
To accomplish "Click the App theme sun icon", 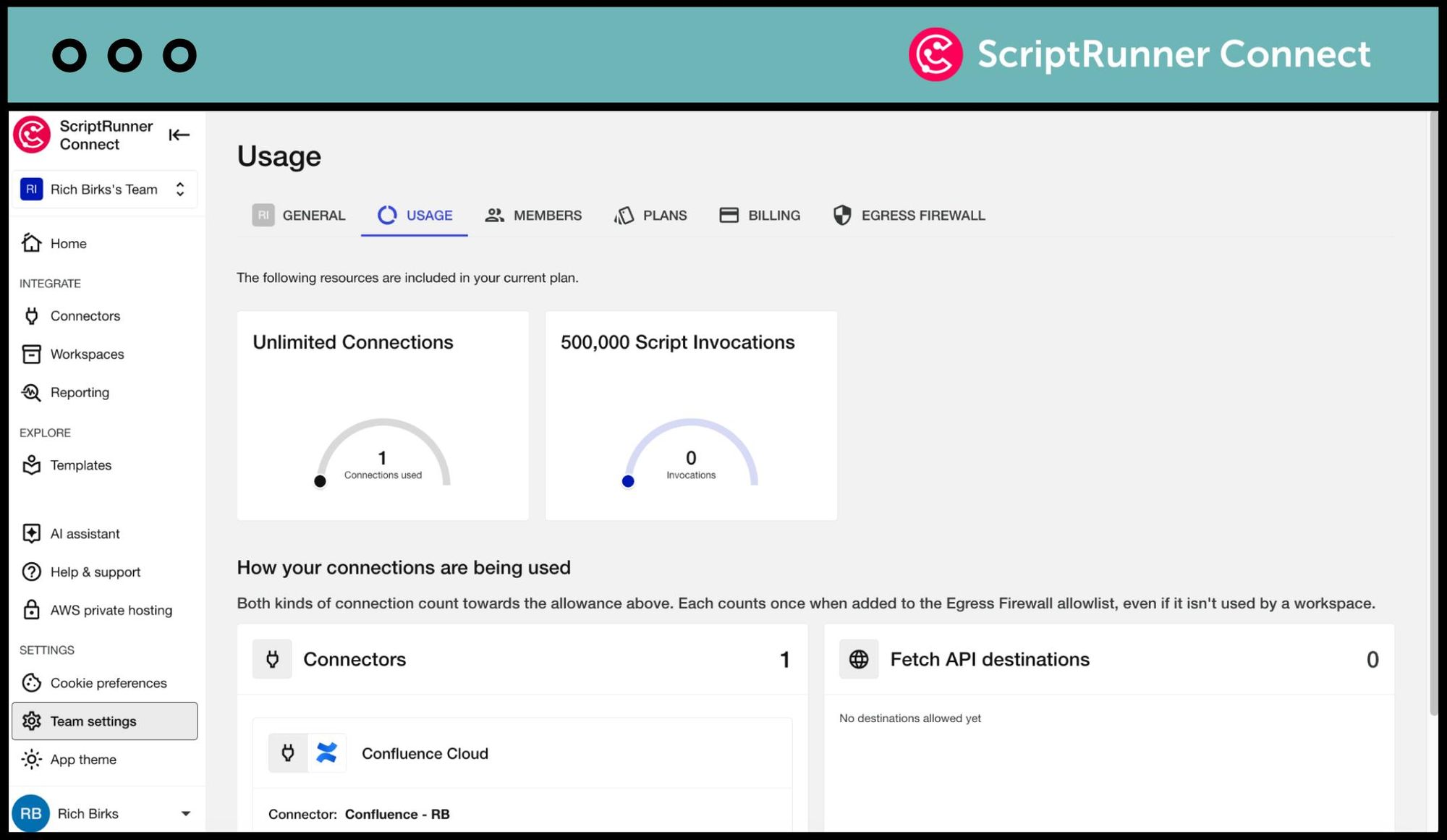I will pyautogui.click(x=31, y=759).
